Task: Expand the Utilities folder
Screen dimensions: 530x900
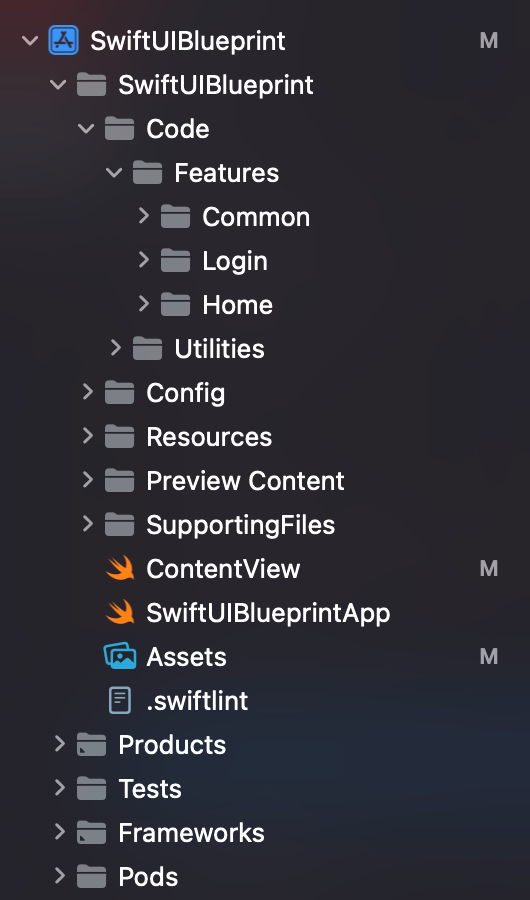Action: (x=115, y=348)
